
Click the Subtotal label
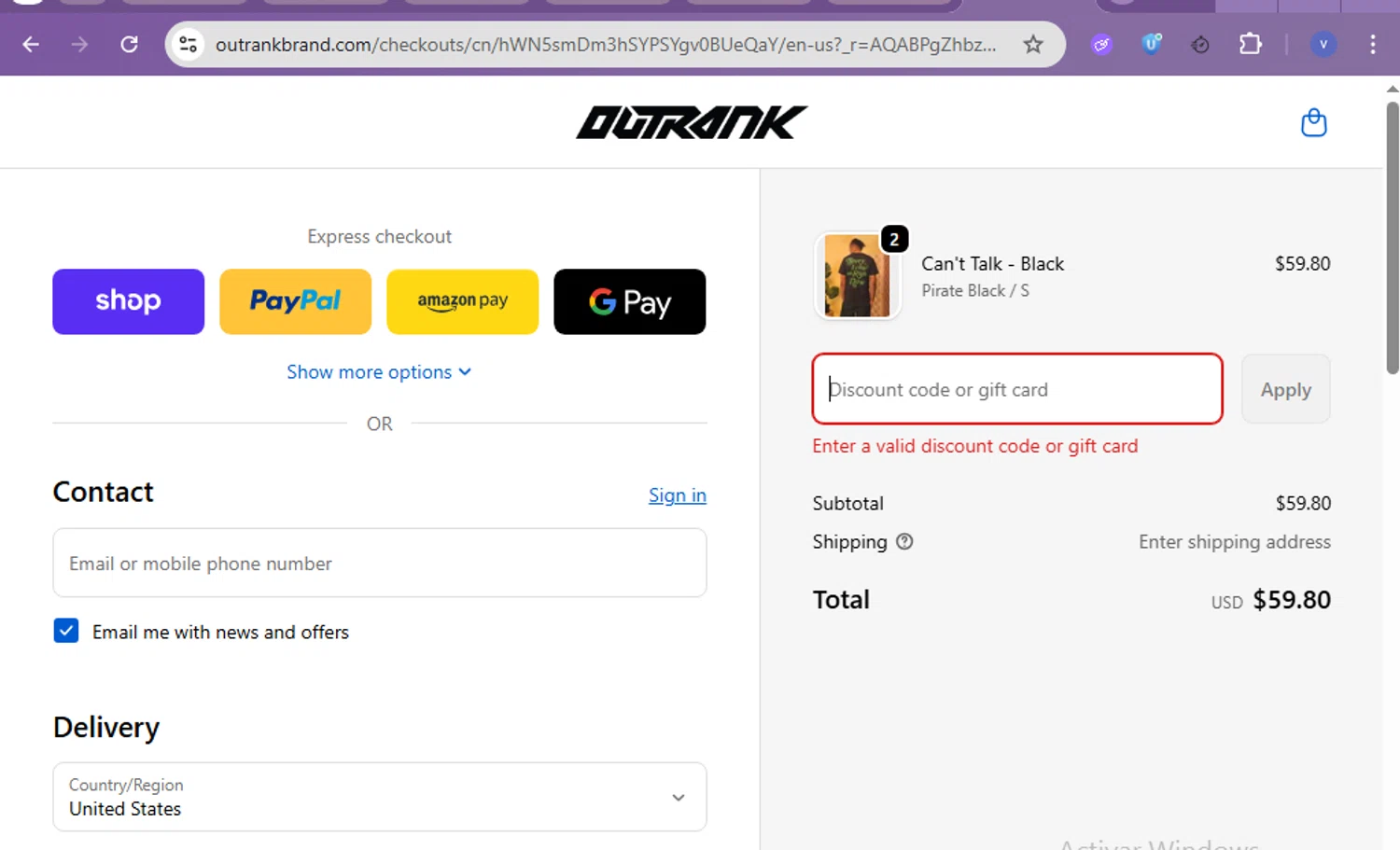coord(847,504)
